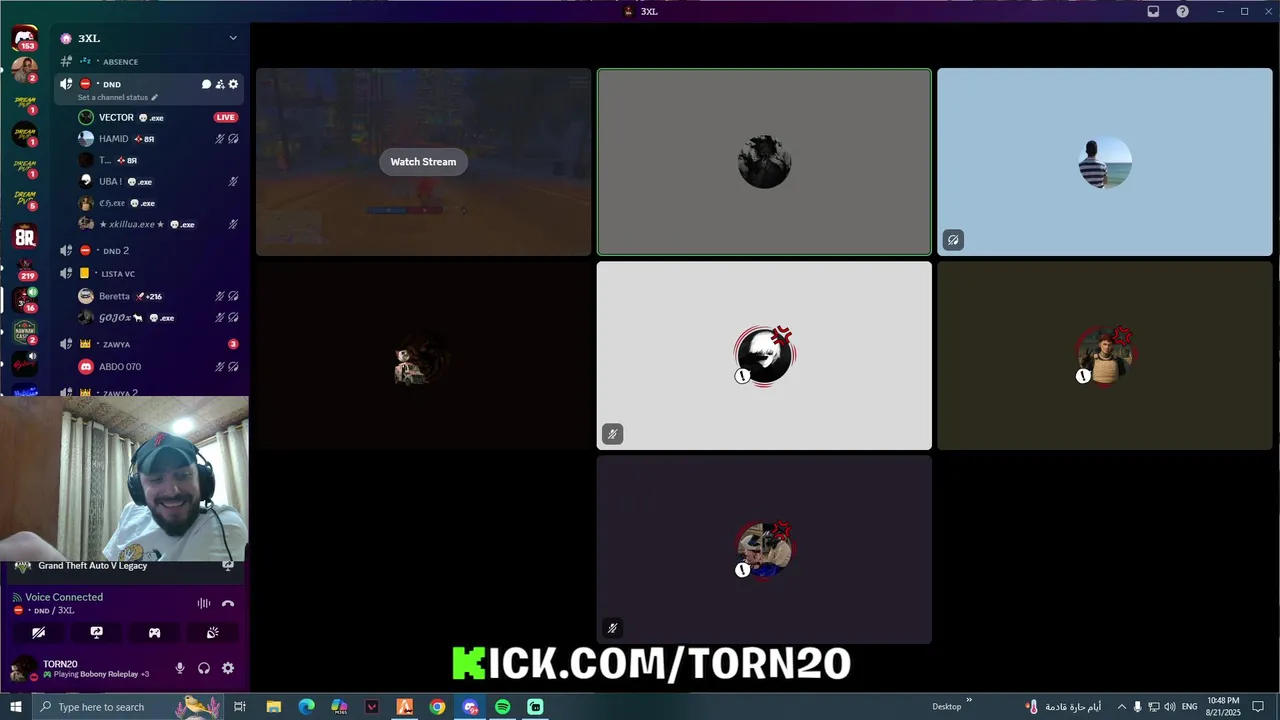Select the light blue participant video tile
Screen dimensions: 1280x720
(x=1105, y=162)
